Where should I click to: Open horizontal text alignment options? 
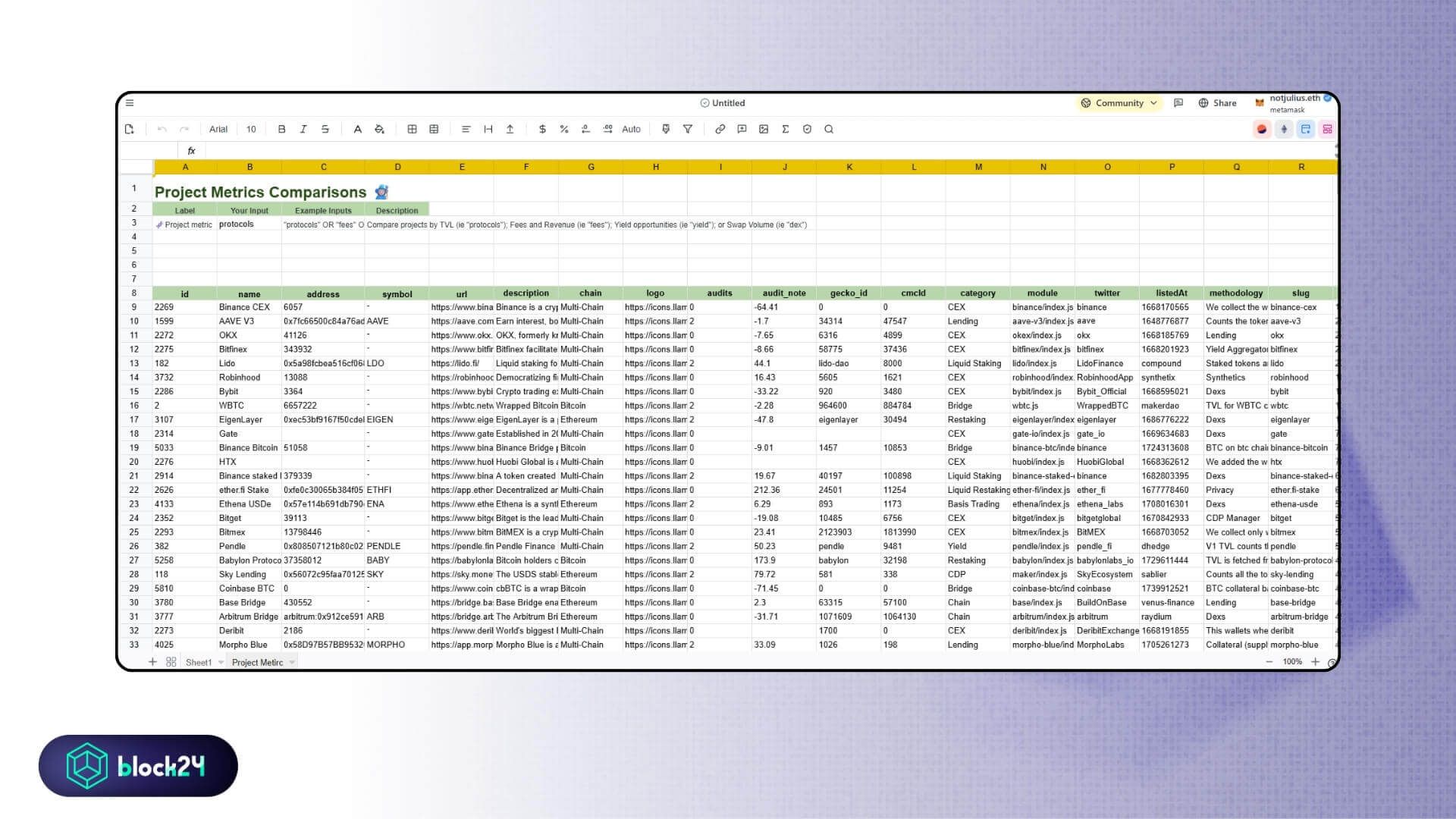[466, 129]
